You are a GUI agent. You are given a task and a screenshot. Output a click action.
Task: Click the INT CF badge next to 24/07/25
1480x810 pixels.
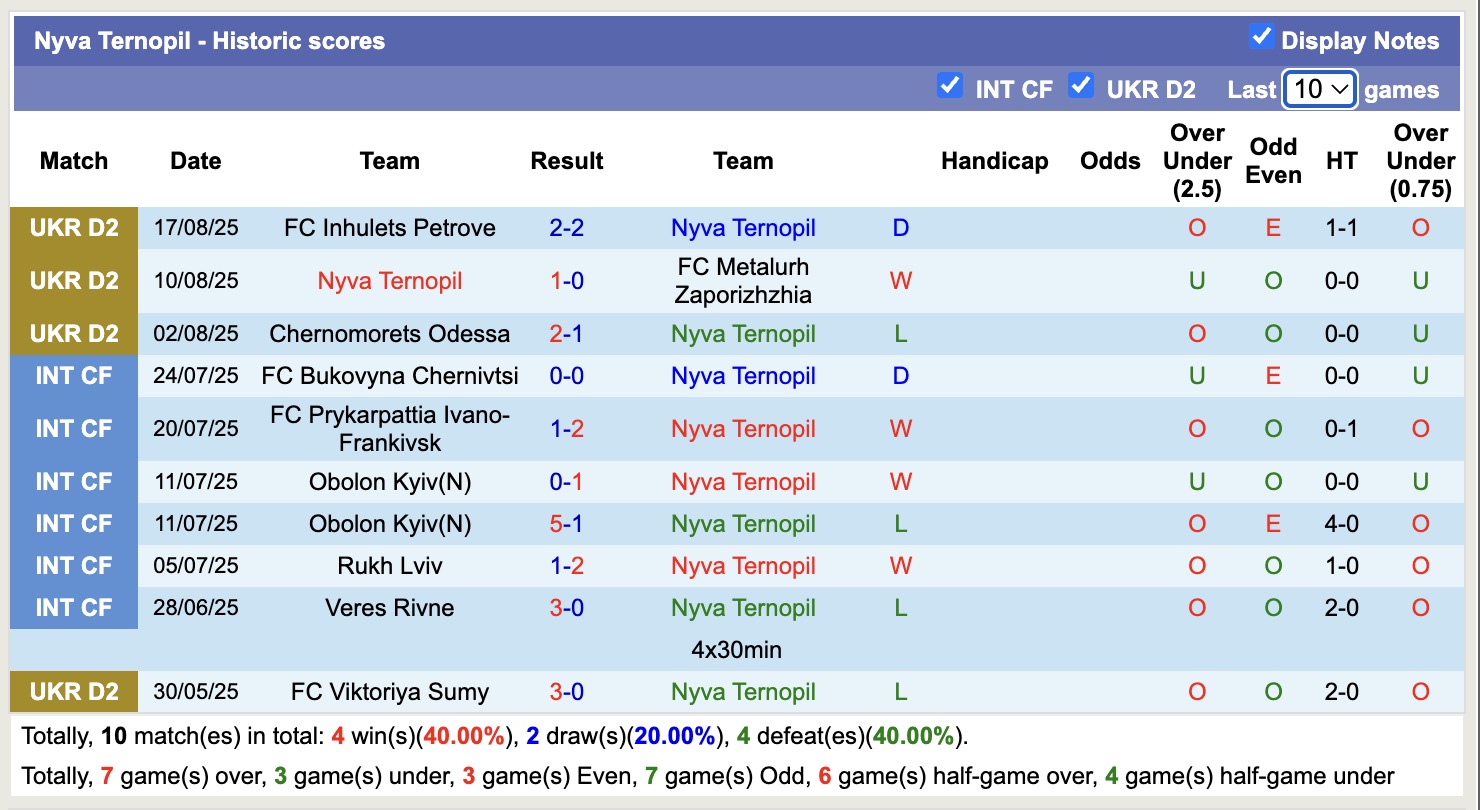[74, 376]
